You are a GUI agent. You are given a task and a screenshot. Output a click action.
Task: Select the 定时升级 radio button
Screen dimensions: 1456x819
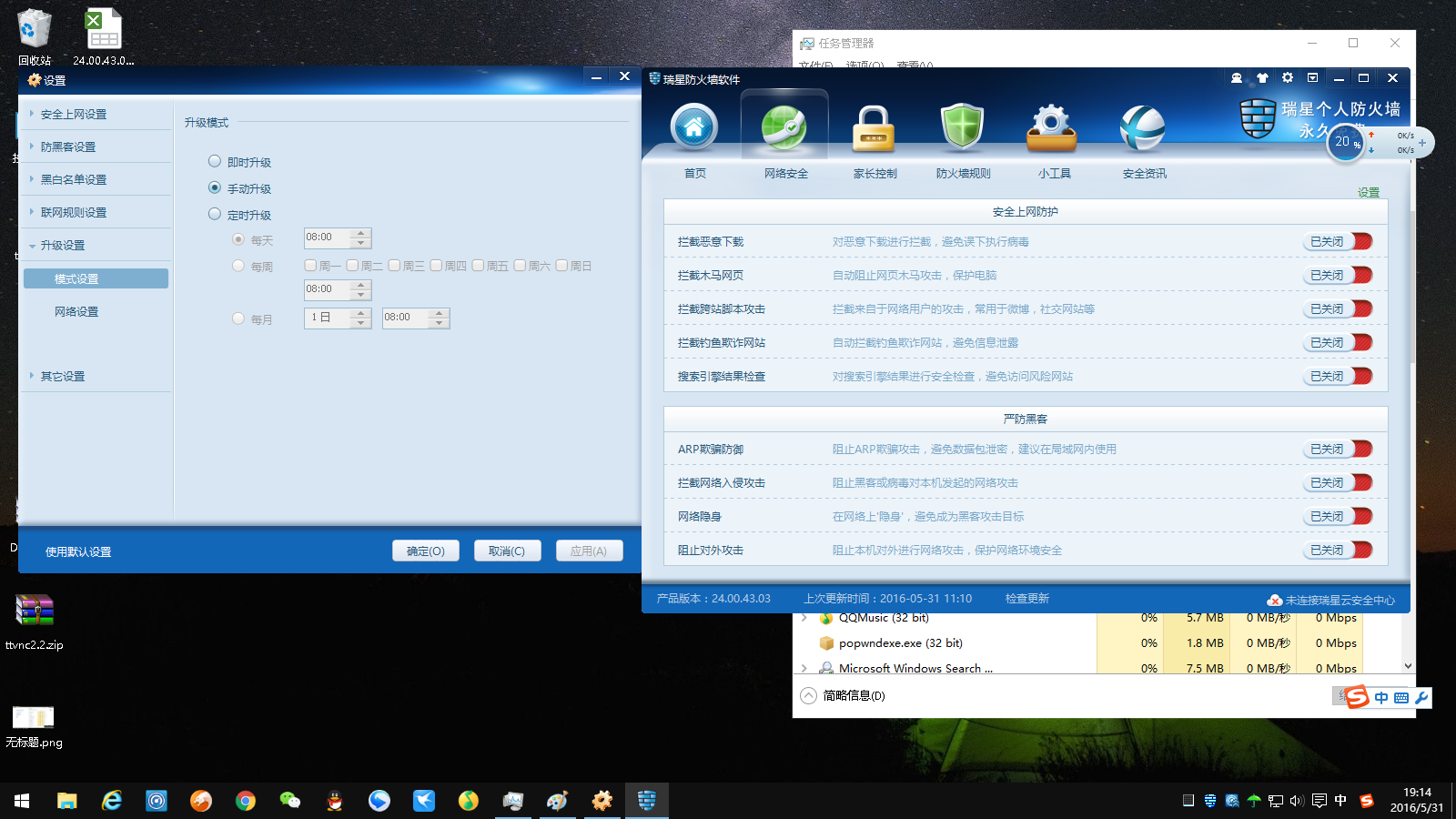(215, 214)
